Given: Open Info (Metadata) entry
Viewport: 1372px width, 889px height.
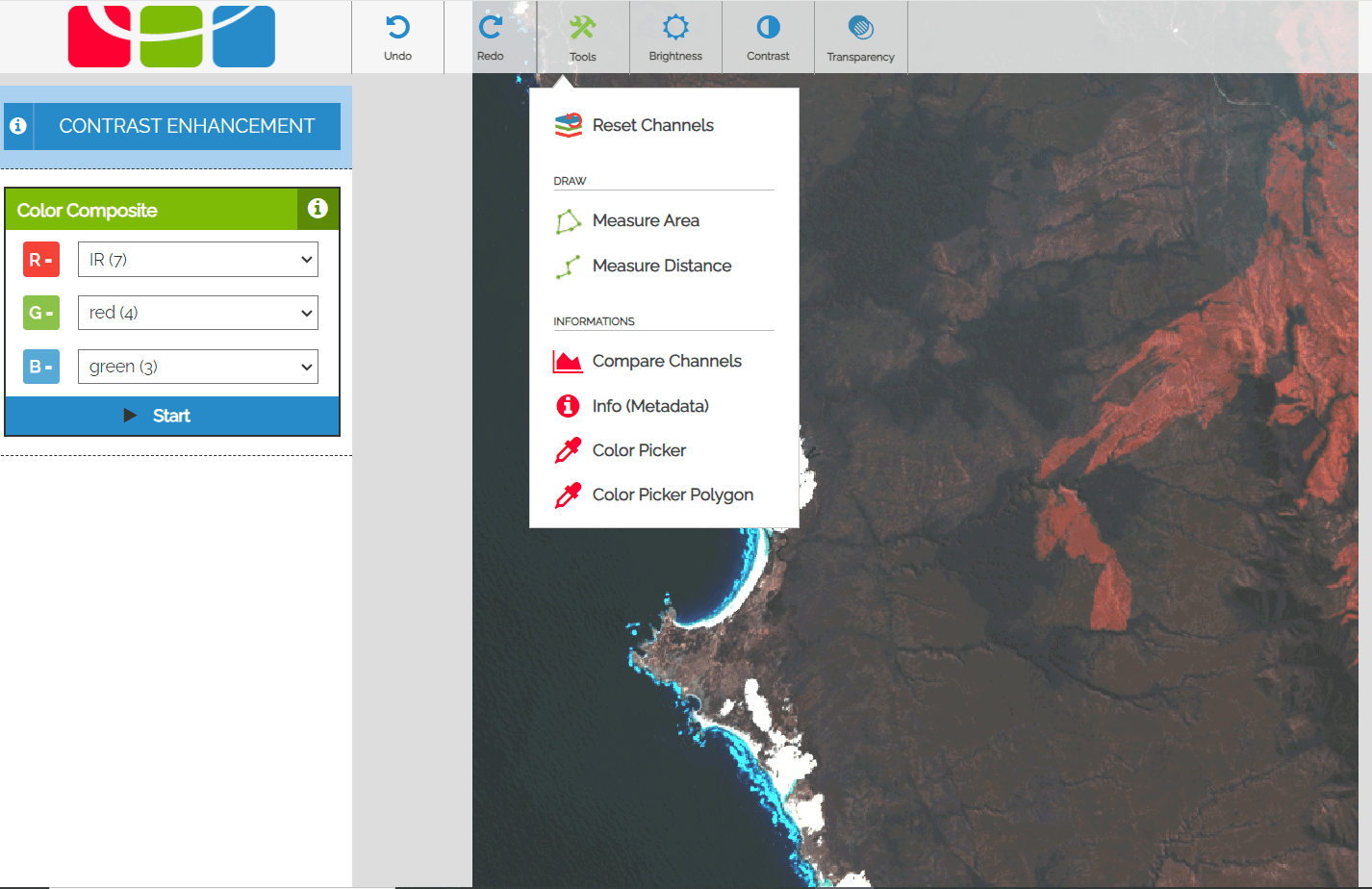Looking at the screenshot, I should [650, 406].
